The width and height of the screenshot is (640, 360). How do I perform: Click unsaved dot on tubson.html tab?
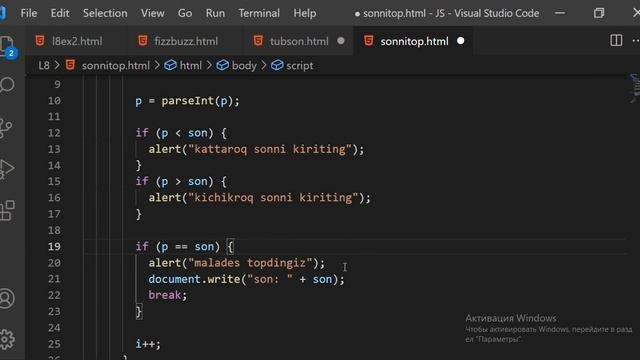click(341, 41)
